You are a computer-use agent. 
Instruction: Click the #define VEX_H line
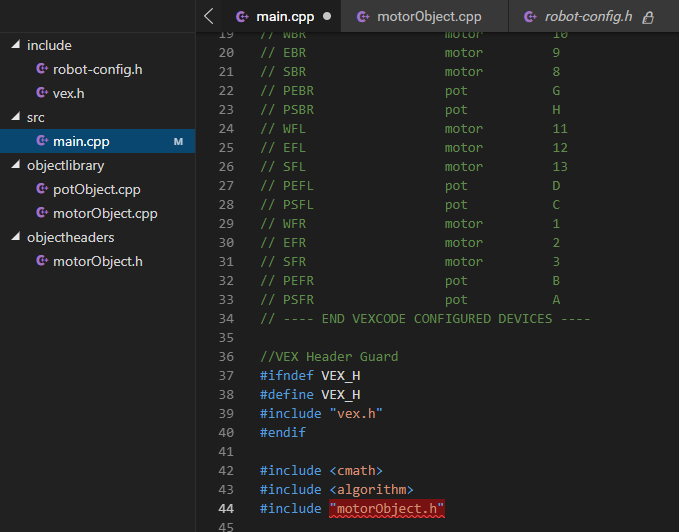click(310, 395)
